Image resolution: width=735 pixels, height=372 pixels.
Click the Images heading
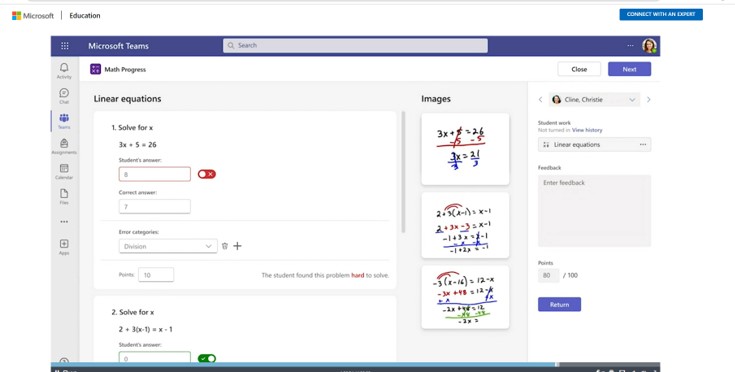tap(436, 99)
